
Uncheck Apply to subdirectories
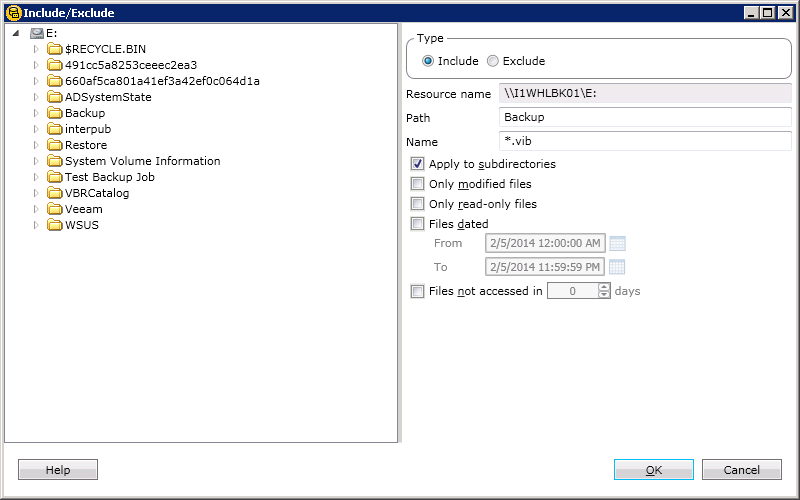tap(417, 164)
